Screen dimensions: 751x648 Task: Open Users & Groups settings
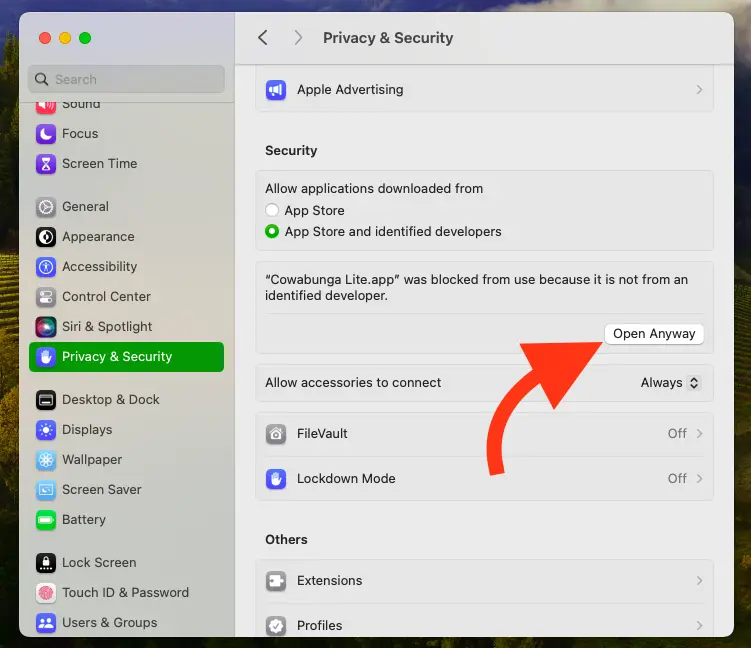tap(126, 623)
